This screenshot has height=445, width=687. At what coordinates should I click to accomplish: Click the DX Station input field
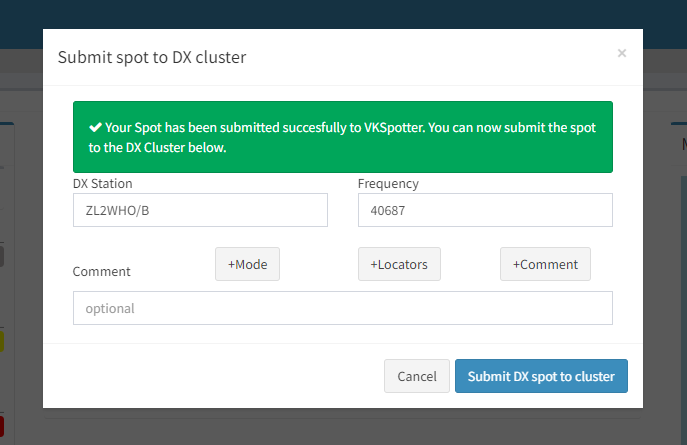(200, 210)
